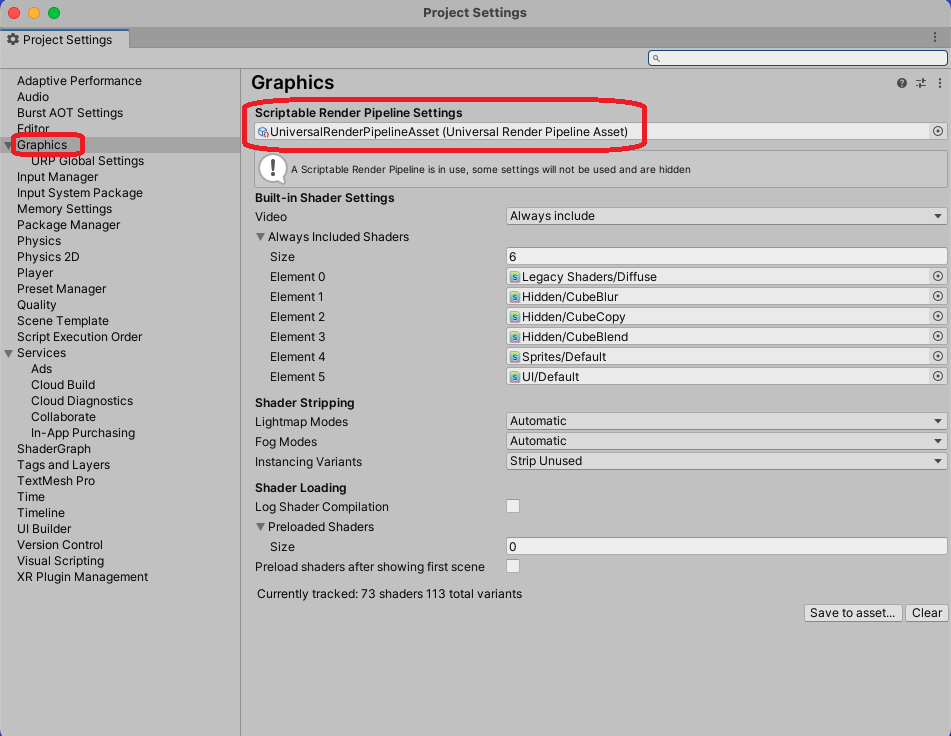Open the Video dropdown set to Always include
951x736 pixels.
(726, 216)
